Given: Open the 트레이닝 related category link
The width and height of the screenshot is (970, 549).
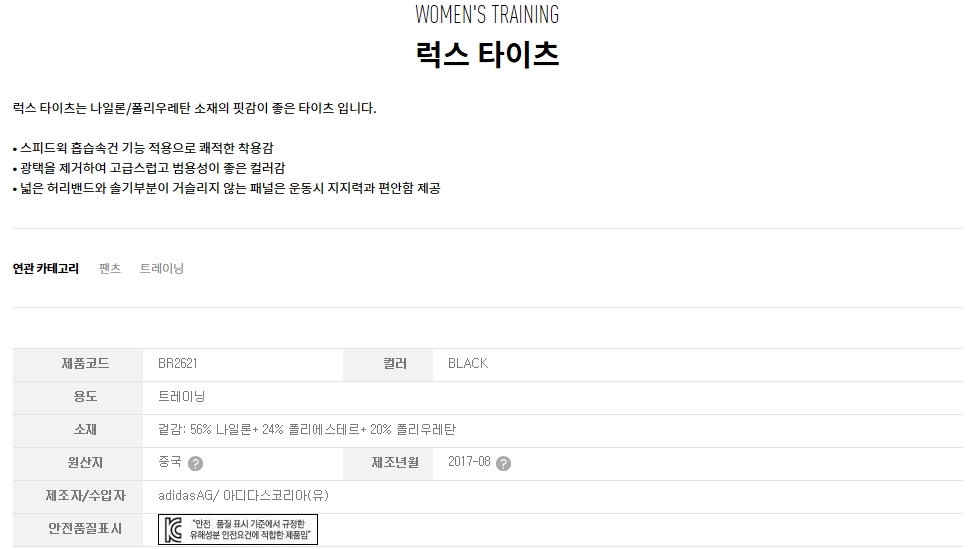Looking at the screenshot, I should [x=161, y=269].
